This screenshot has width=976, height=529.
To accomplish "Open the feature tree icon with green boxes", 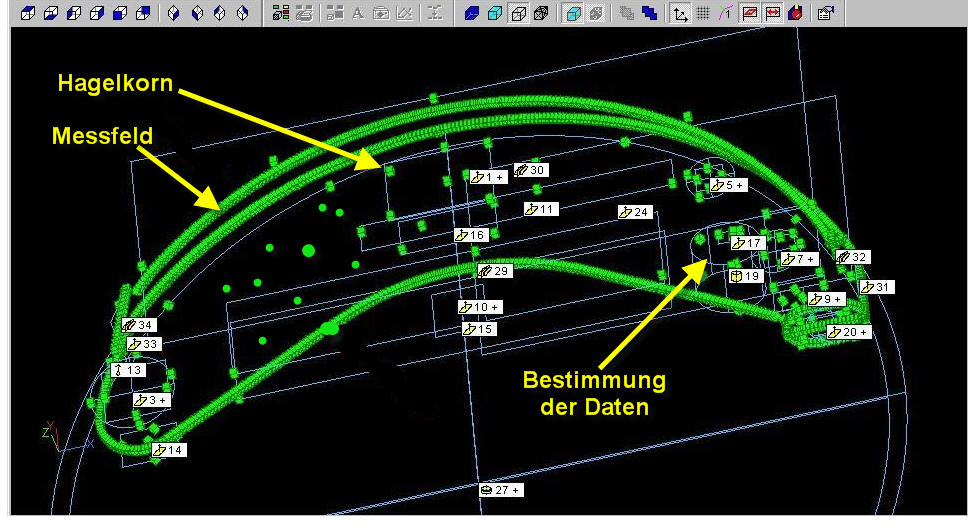I will click(280, 13).
